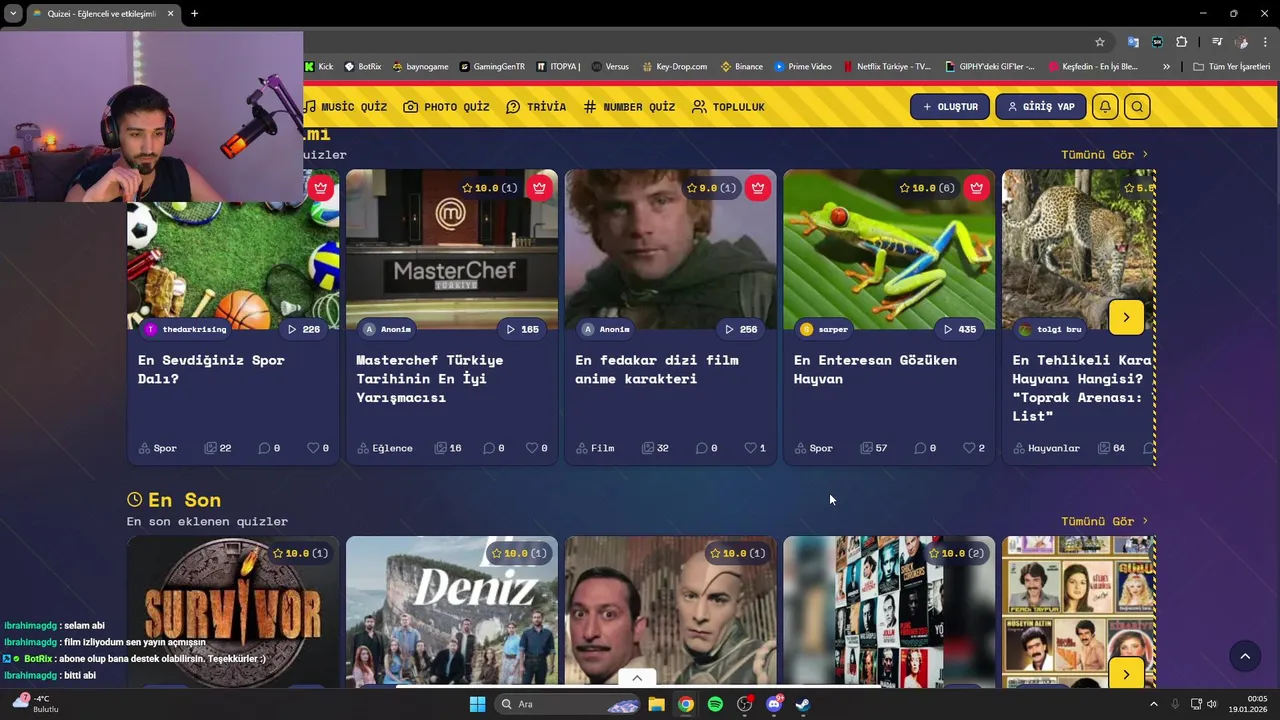This screenshot has width=1280, height=720.
Task: Open author sarper profile chip
Action: 825,329
